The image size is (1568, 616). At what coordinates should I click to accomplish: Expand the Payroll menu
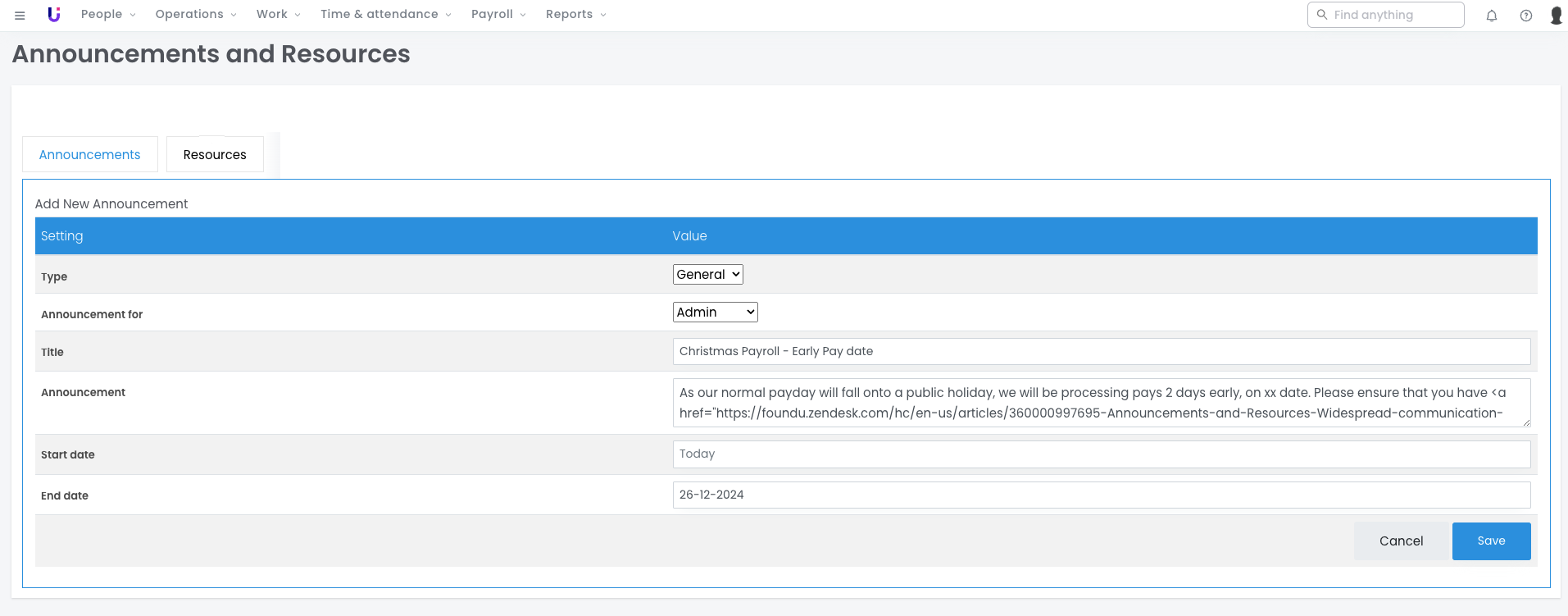click(498, 15)
